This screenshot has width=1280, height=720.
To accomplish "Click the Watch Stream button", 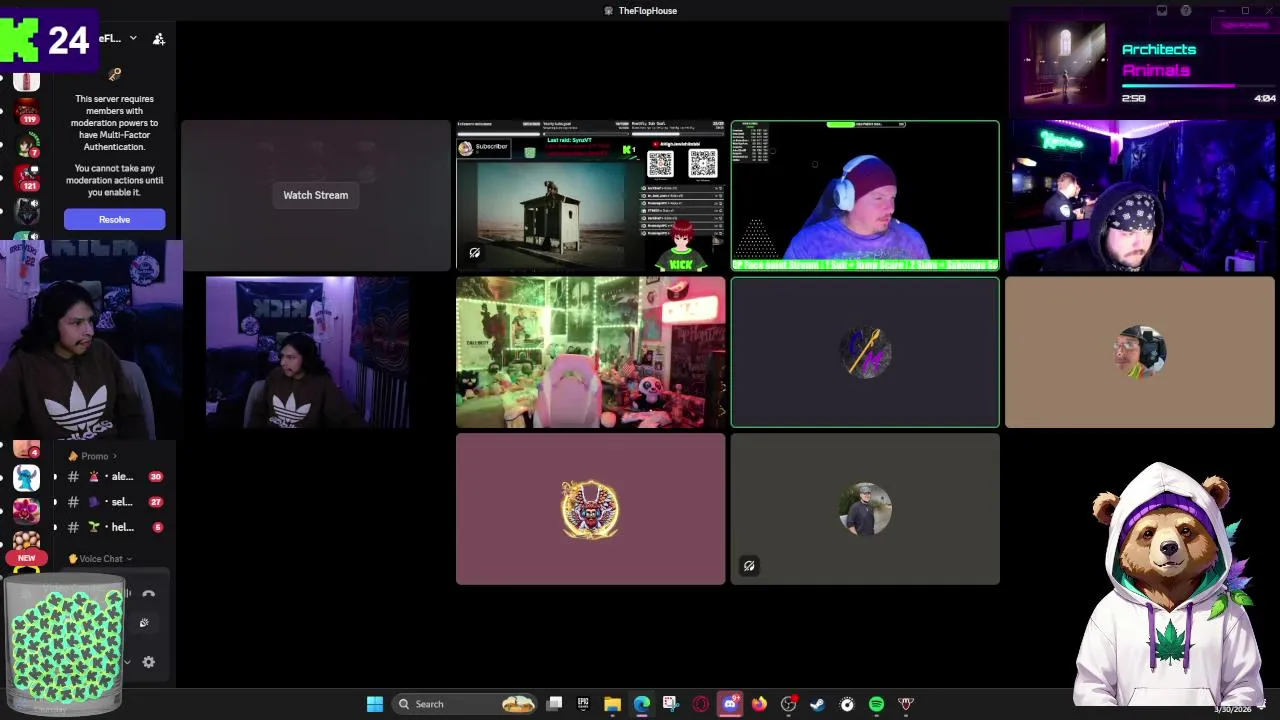I will pos(315,195).
